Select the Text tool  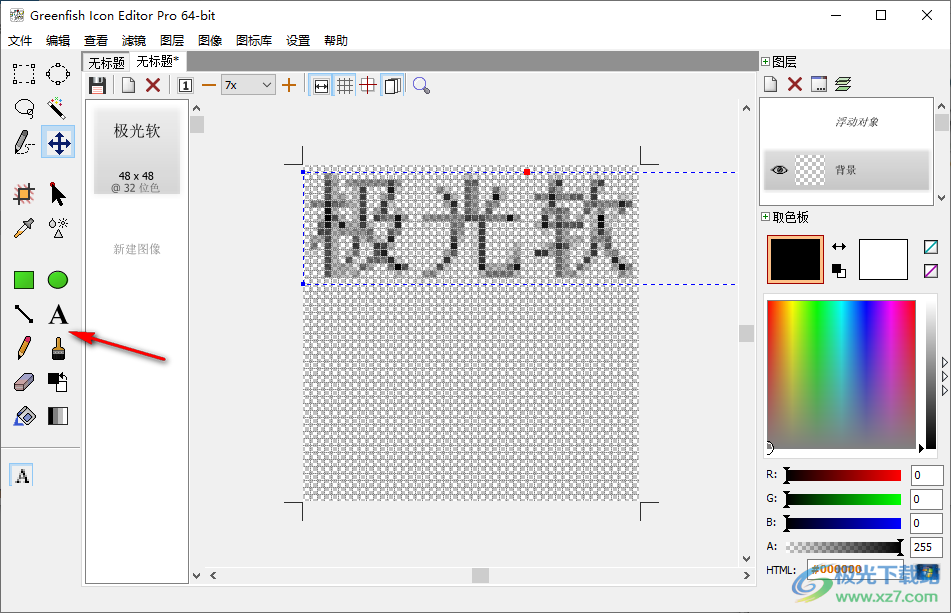pos(57,314)
